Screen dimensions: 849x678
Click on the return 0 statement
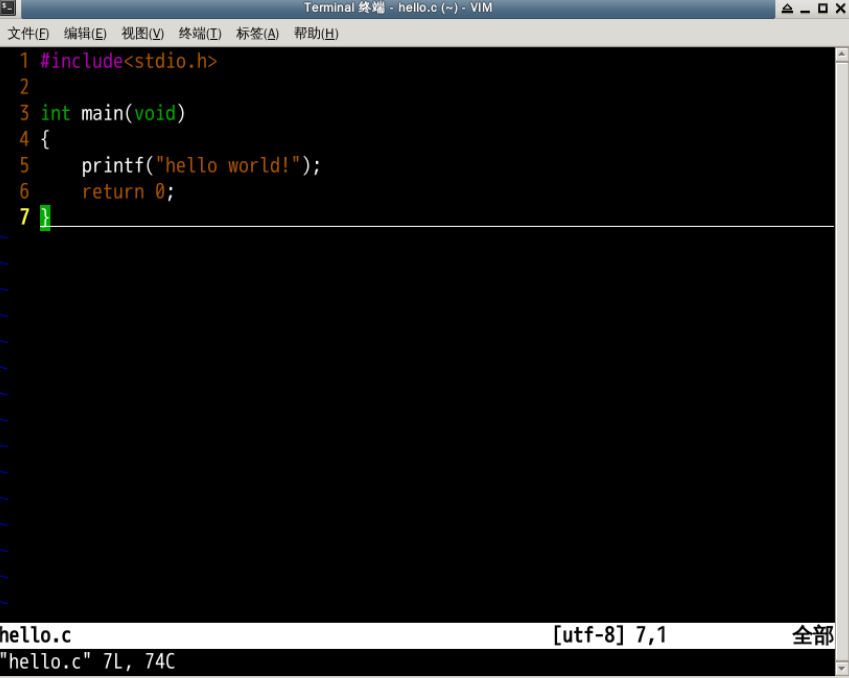point(127,192)
